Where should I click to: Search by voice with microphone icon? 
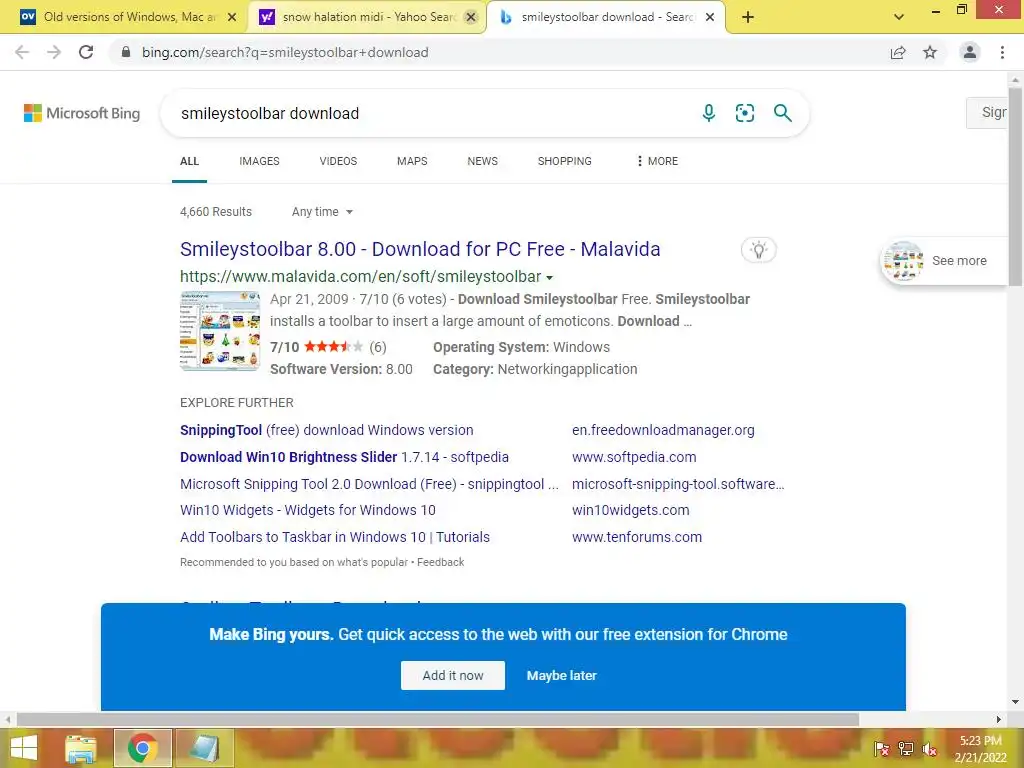point(709,113)
